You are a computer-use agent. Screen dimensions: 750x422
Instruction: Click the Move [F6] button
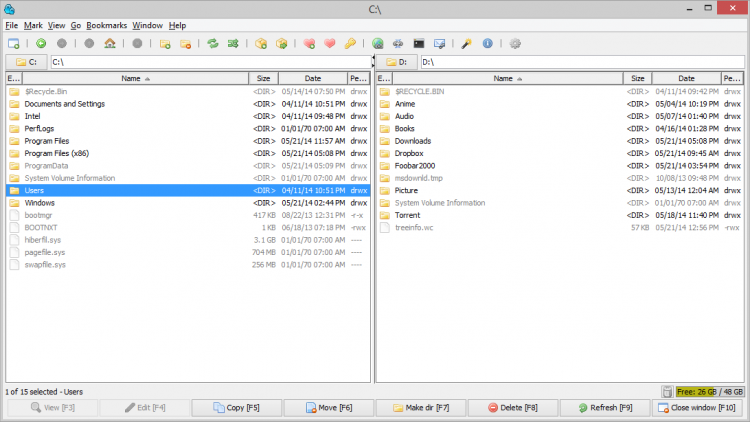point(329,408)
